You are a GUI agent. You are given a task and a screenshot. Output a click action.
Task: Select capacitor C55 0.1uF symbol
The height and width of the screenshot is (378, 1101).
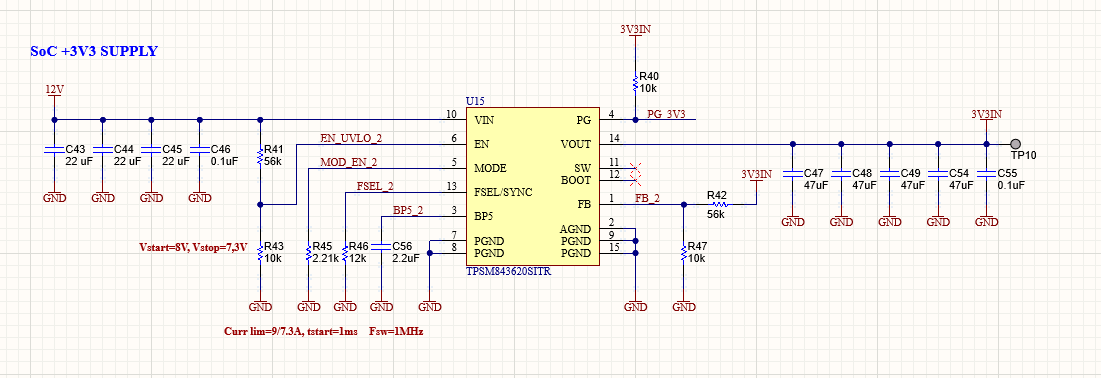[986, 174]
